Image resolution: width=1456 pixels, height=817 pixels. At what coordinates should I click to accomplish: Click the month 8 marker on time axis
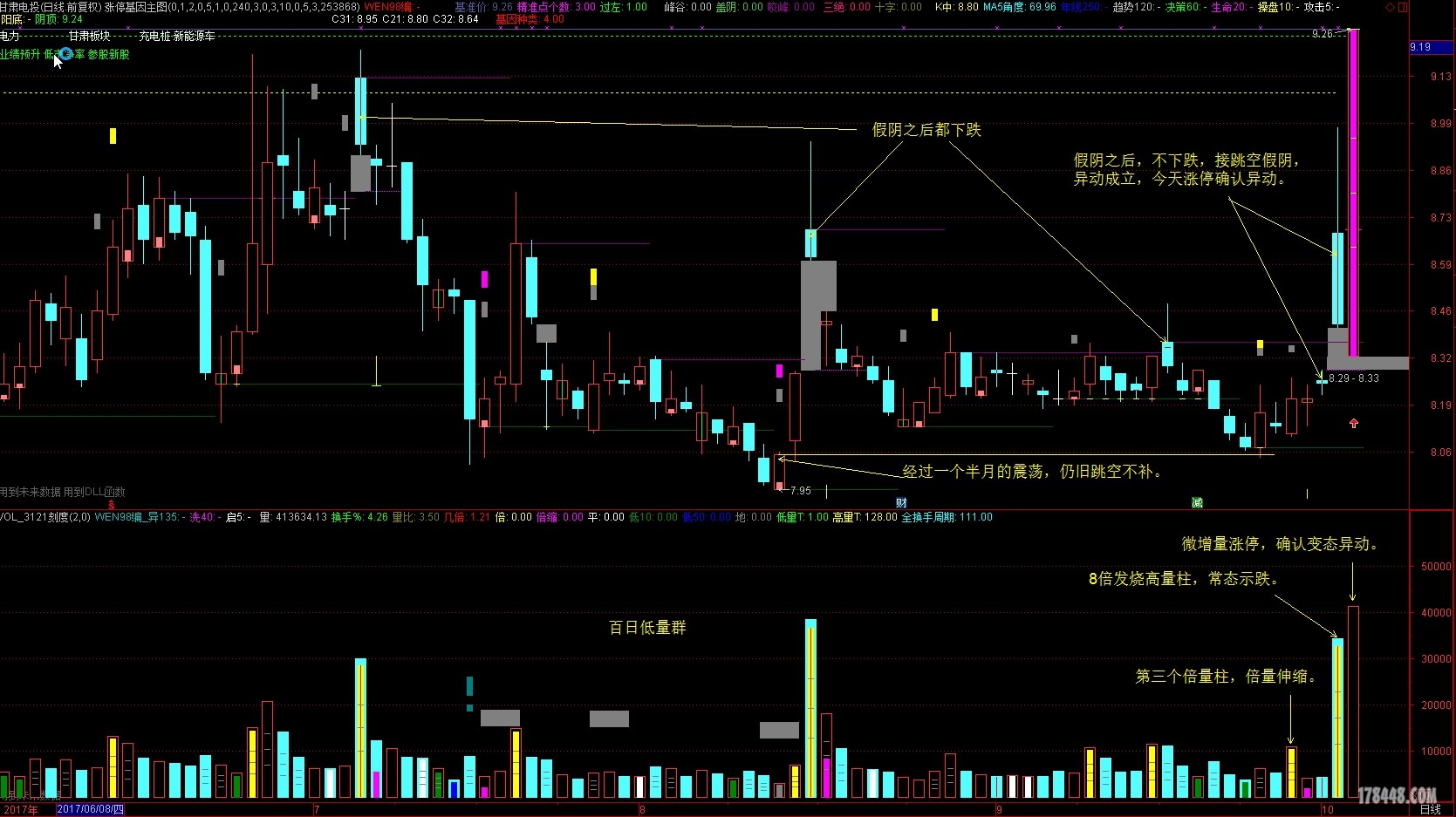(x=642, y=810)
